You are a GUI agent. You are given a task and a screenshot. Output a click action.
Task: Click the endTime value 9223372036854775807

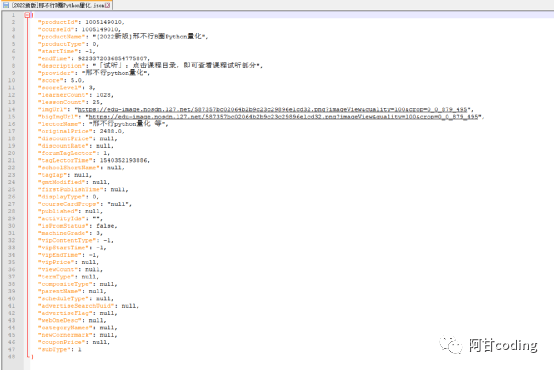[x=113, y=59]
